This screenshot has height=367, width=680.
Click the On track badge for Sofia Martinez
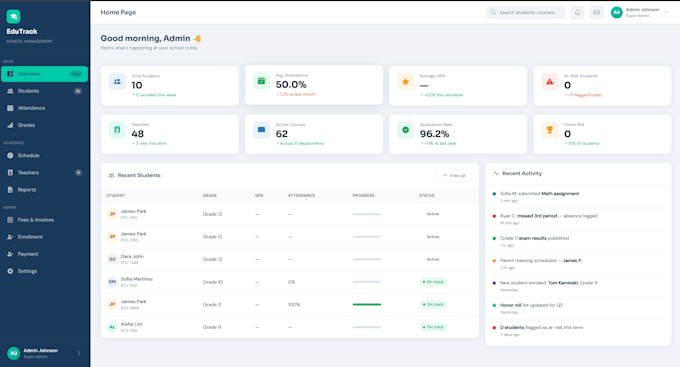433,282
